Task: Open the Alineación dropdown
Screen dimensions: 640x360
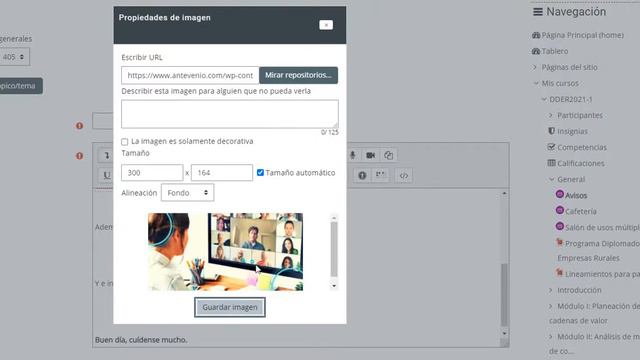Action: pyautogui.click(x=187, y=193)
